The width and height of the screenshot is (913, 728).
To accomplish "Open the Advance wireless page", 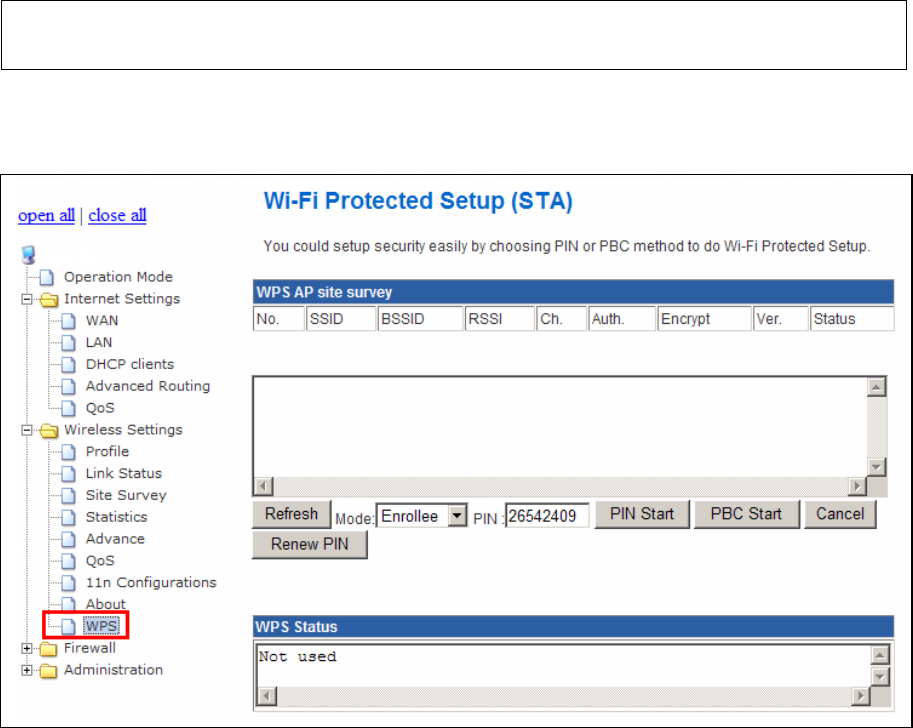I will coord(115,539).
